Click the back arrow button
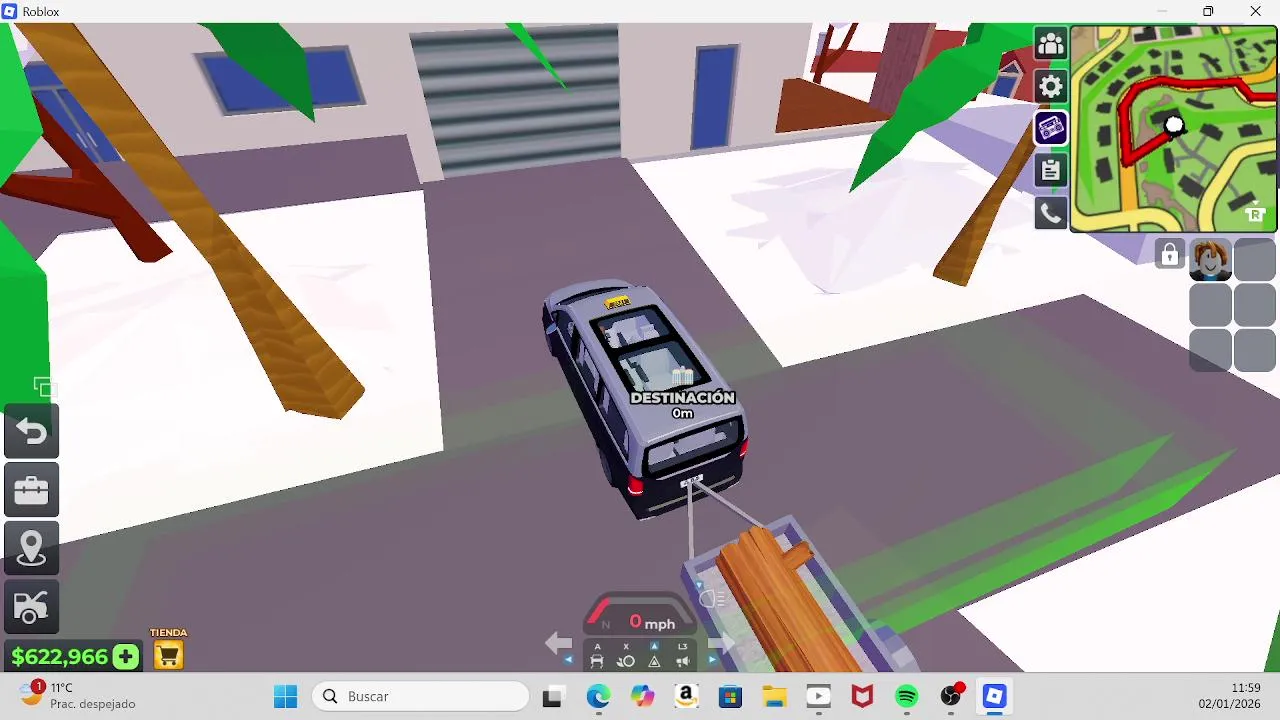The width and height of the screenshot is (1280, 720). (31, 432)
